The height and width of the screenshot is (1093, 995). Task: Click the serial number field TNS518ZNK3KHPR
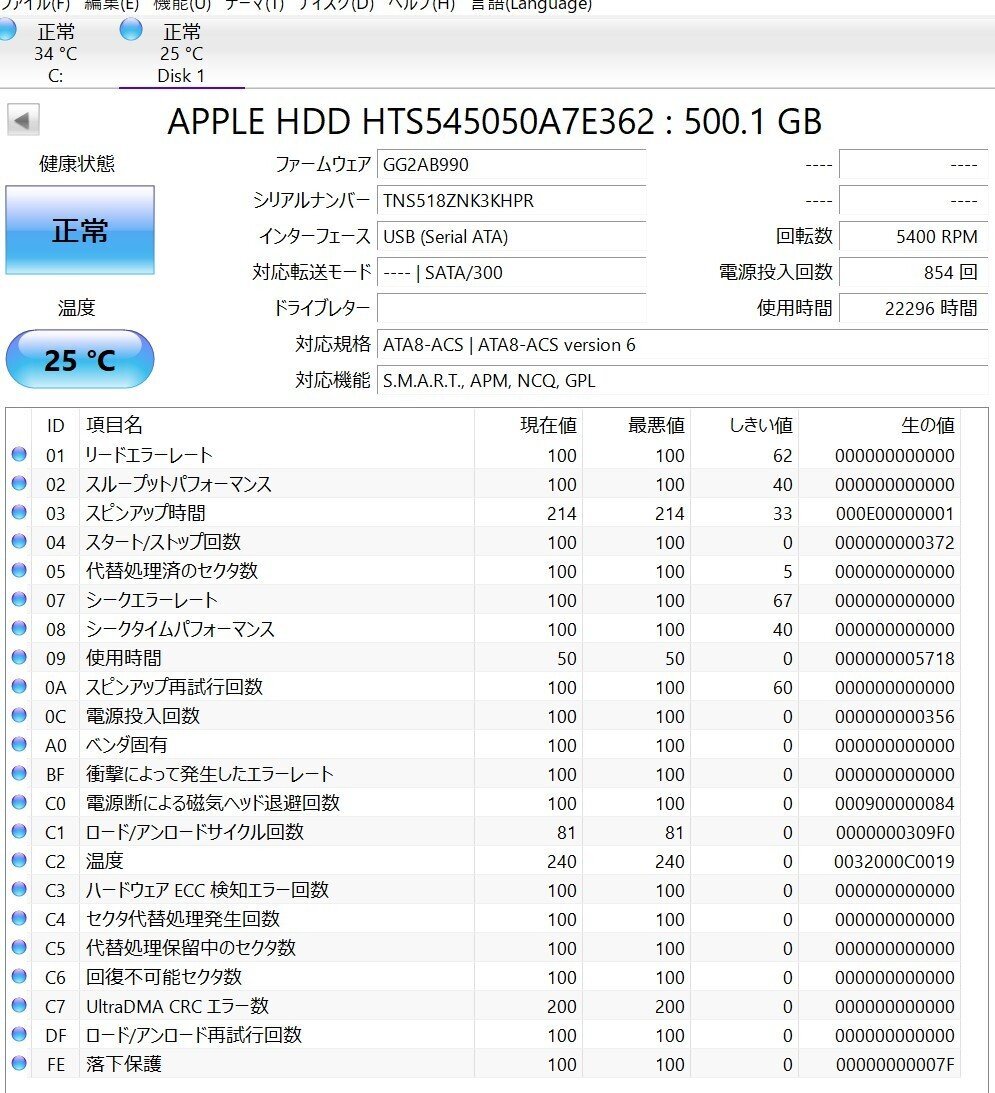511,201
